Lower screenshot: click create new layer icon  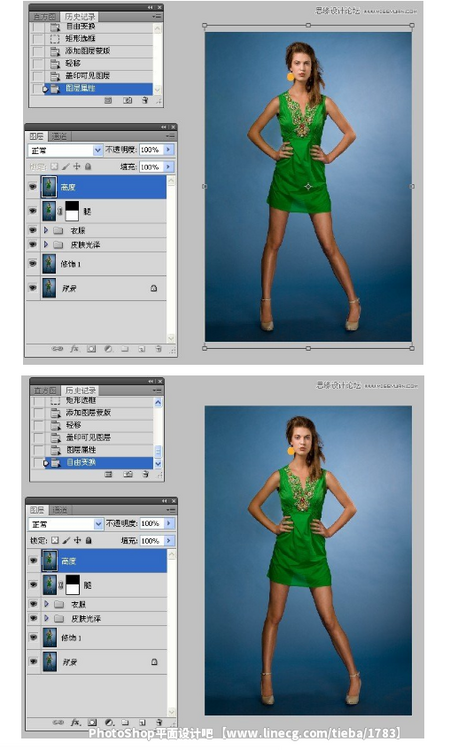(142, 722)
